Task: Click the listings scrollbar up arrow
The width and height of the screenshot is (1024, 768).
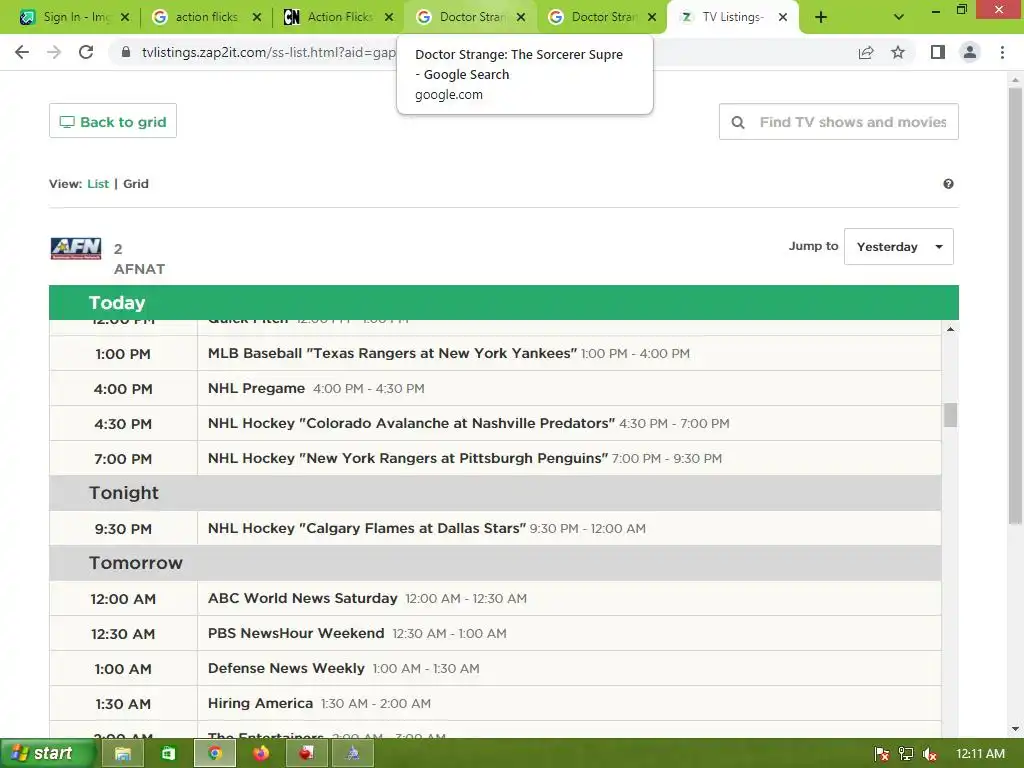Action: point(950,329)
